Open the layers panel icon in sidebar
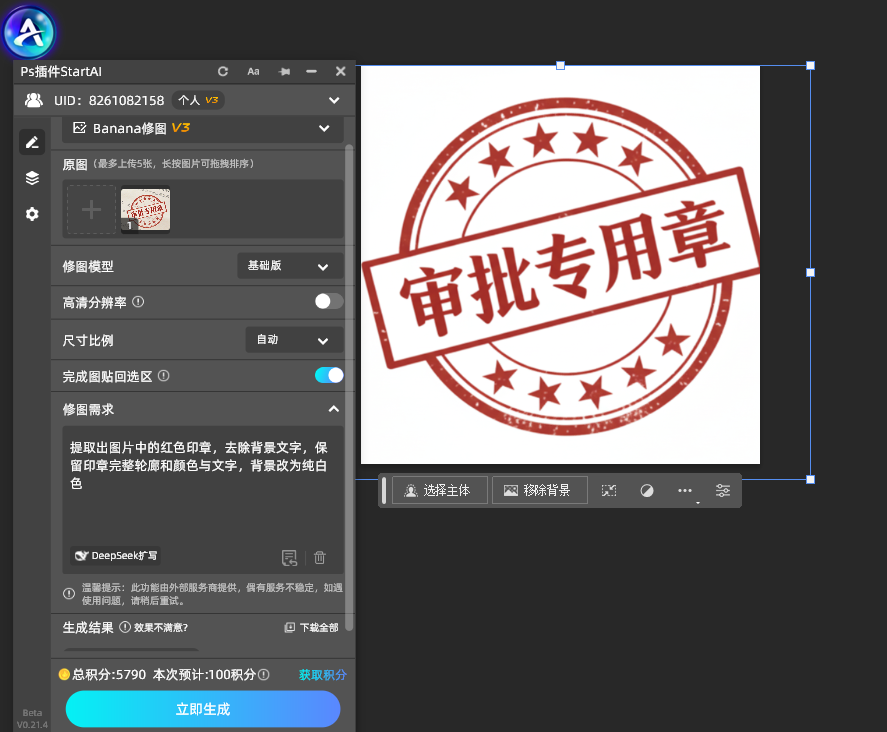Viewport: 887px width, 732px height. [x=31, y=178]
